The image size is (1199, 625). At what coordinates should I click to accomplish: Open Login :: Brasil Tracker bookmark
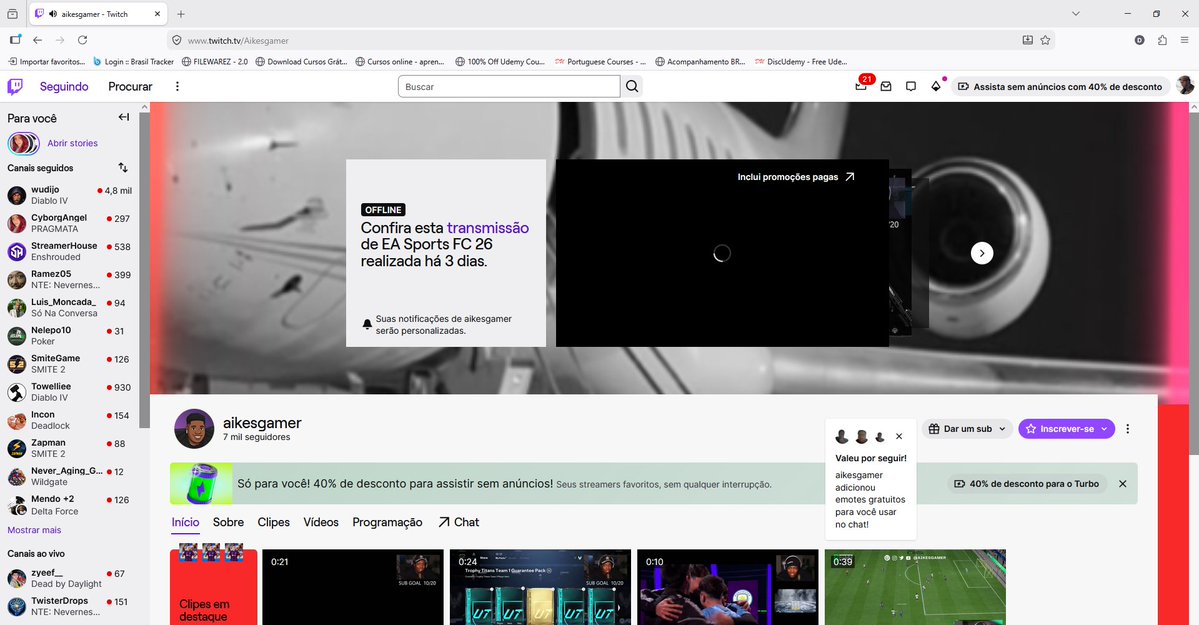[x=134, y=62]
